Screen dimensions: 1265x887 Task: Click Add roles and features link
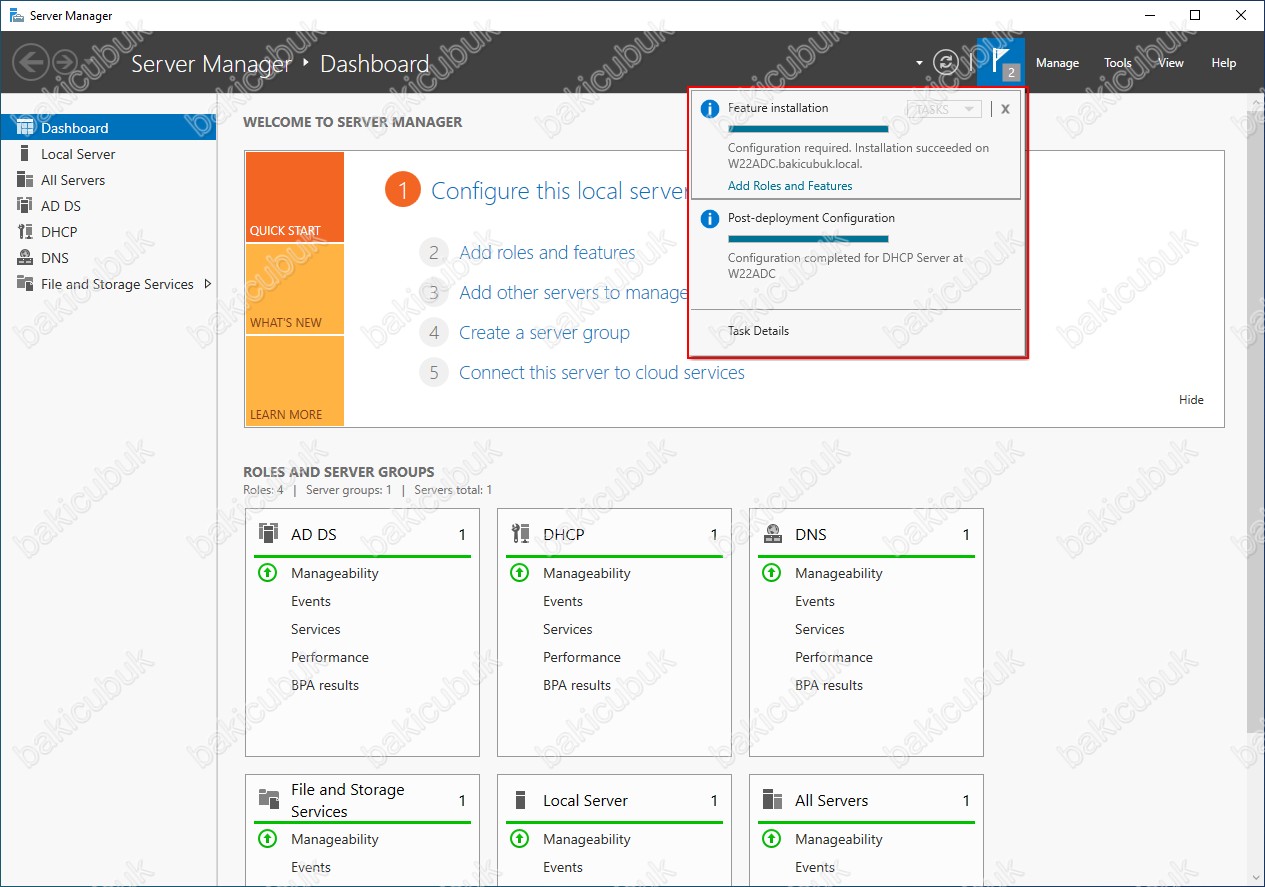(x=547, y=253)
